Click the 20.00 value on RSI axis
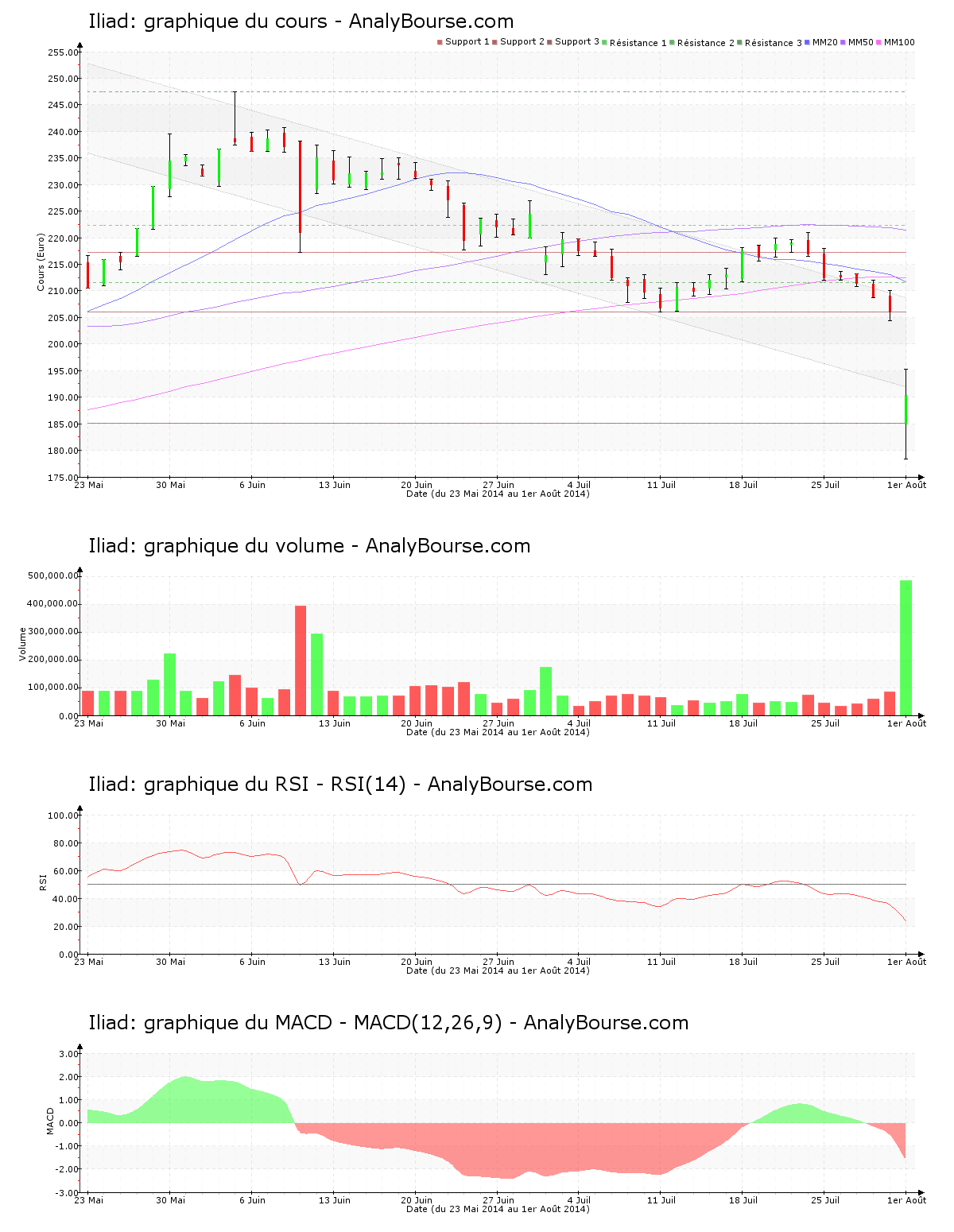Image resolution: width=954 pixels, height=1232 pixels. [66, 927]
